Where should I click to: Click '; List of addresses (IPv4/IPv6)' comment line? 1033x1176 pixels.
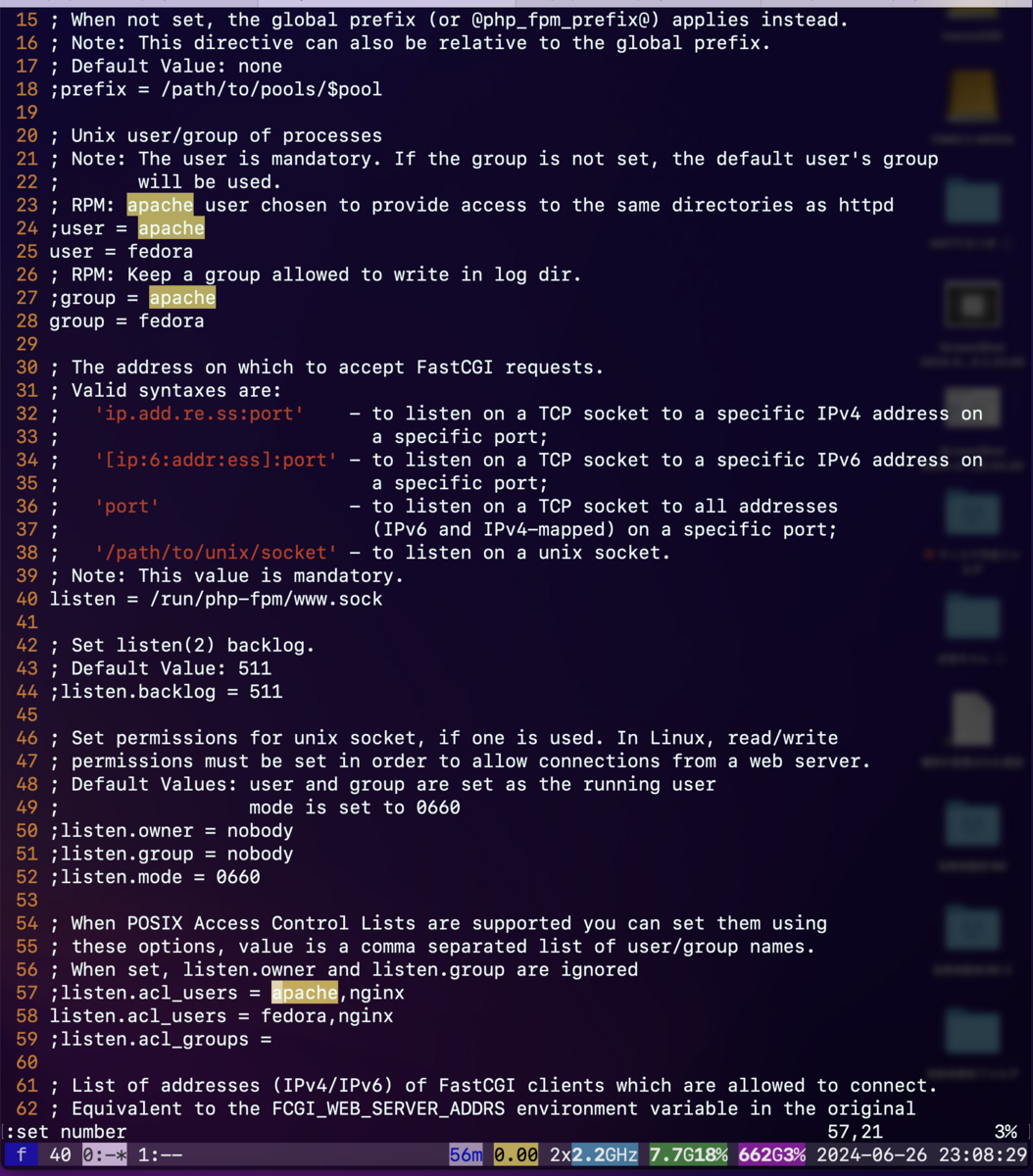[493, 1086]
